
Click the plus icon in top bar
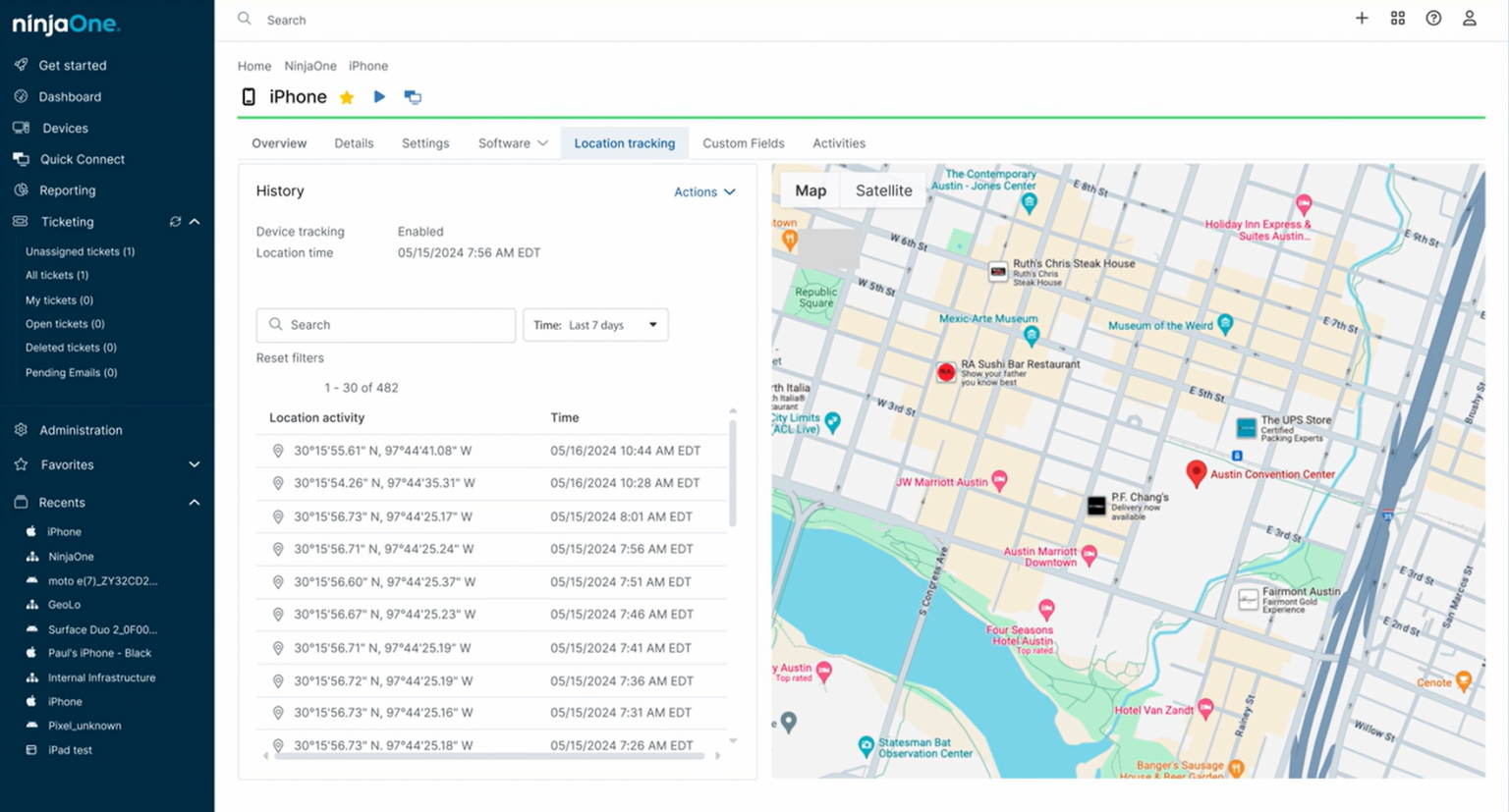(x=1362, y=19)
